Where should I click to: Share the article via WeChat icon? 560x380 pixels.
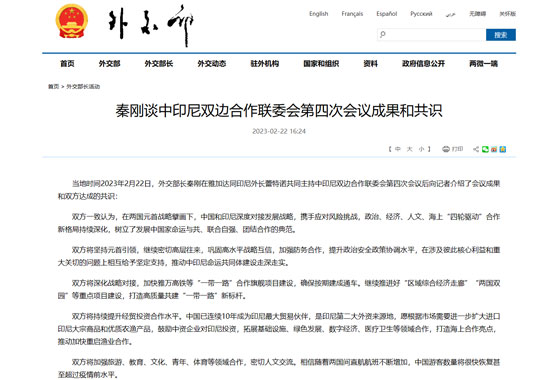[x=485, y=149]
